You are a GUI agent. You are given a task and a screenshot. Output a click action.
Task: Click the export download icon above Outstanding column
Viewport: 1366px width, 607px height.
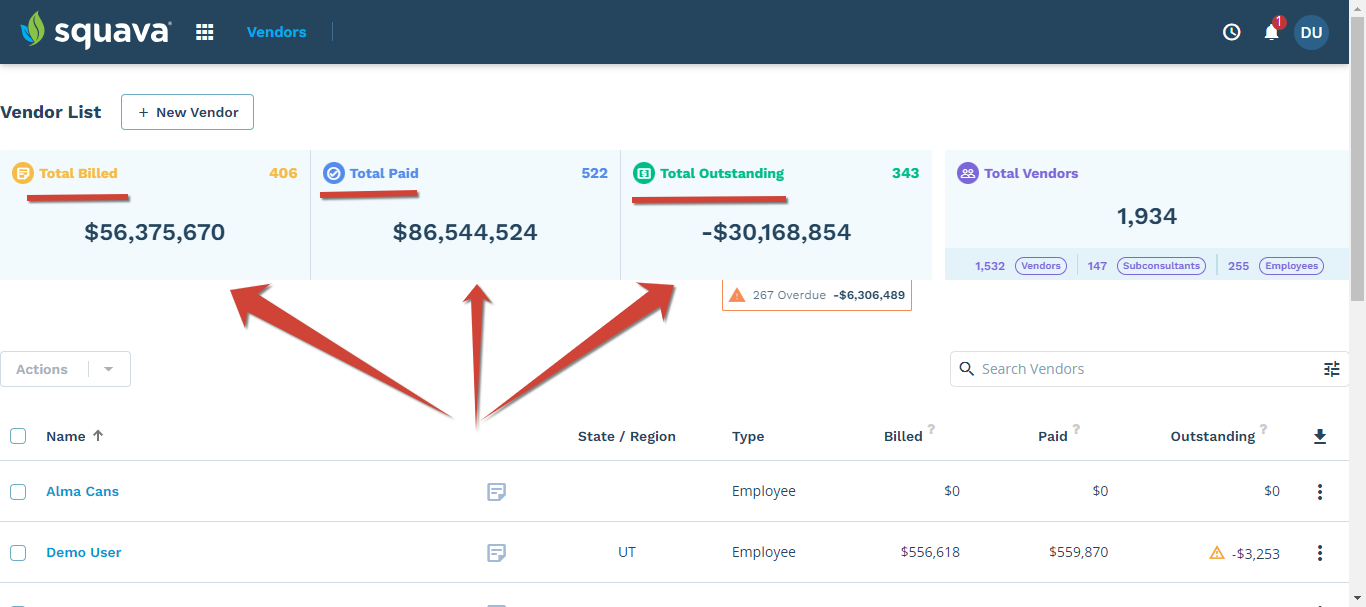(1320, 435)
